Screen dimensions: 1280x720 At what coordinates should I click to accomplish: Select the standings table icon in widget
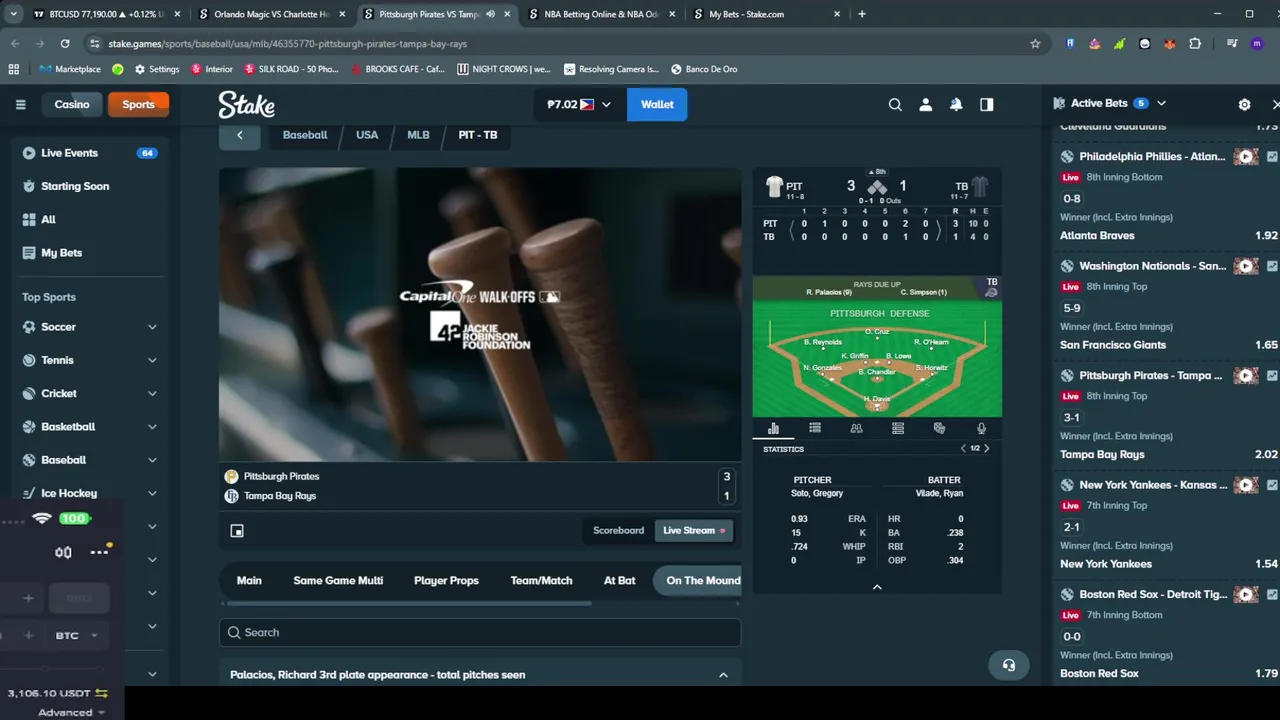click(898, 428)
